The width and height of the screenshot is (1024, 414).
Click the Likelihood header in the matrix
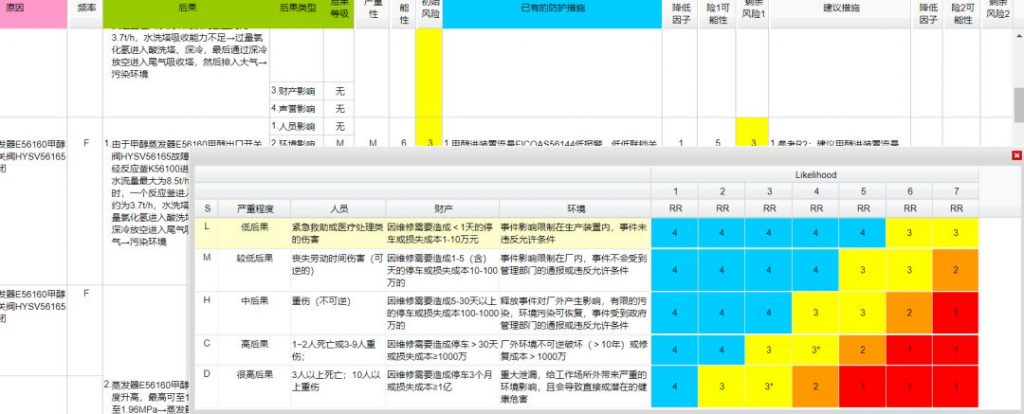[x=816, y=173]
